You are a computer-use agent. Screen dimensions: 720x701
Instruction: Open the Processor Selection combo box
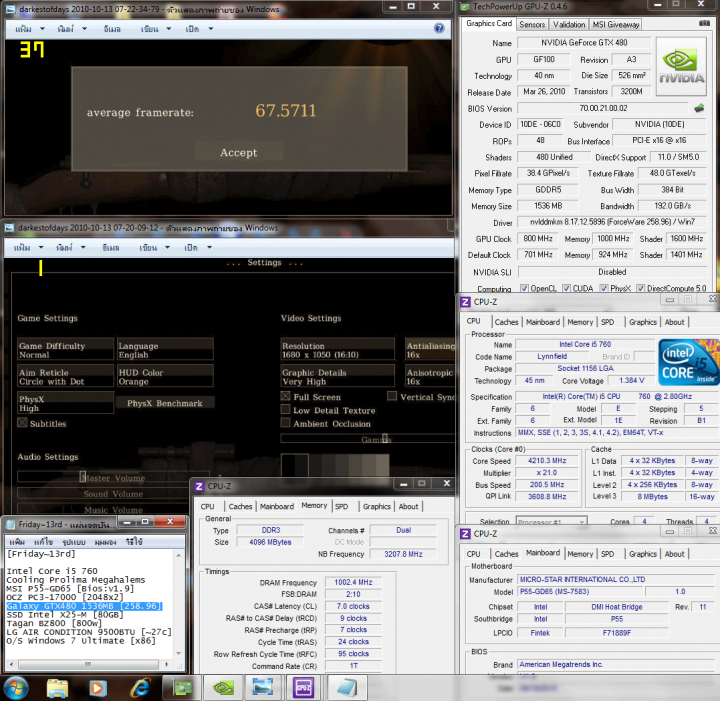click(551, 522)
